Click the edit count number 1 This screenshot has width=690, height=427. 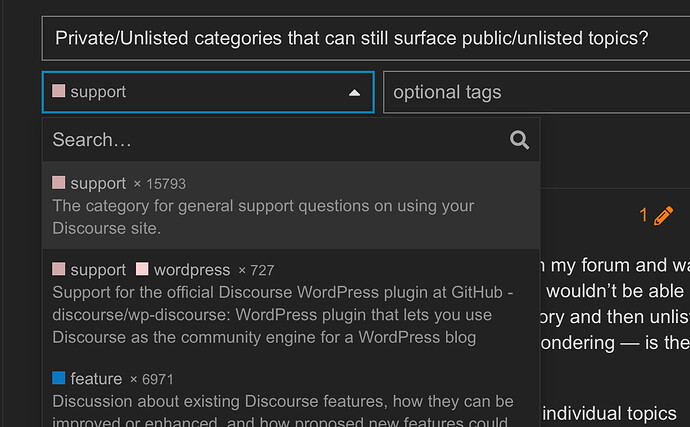point(643,215)
